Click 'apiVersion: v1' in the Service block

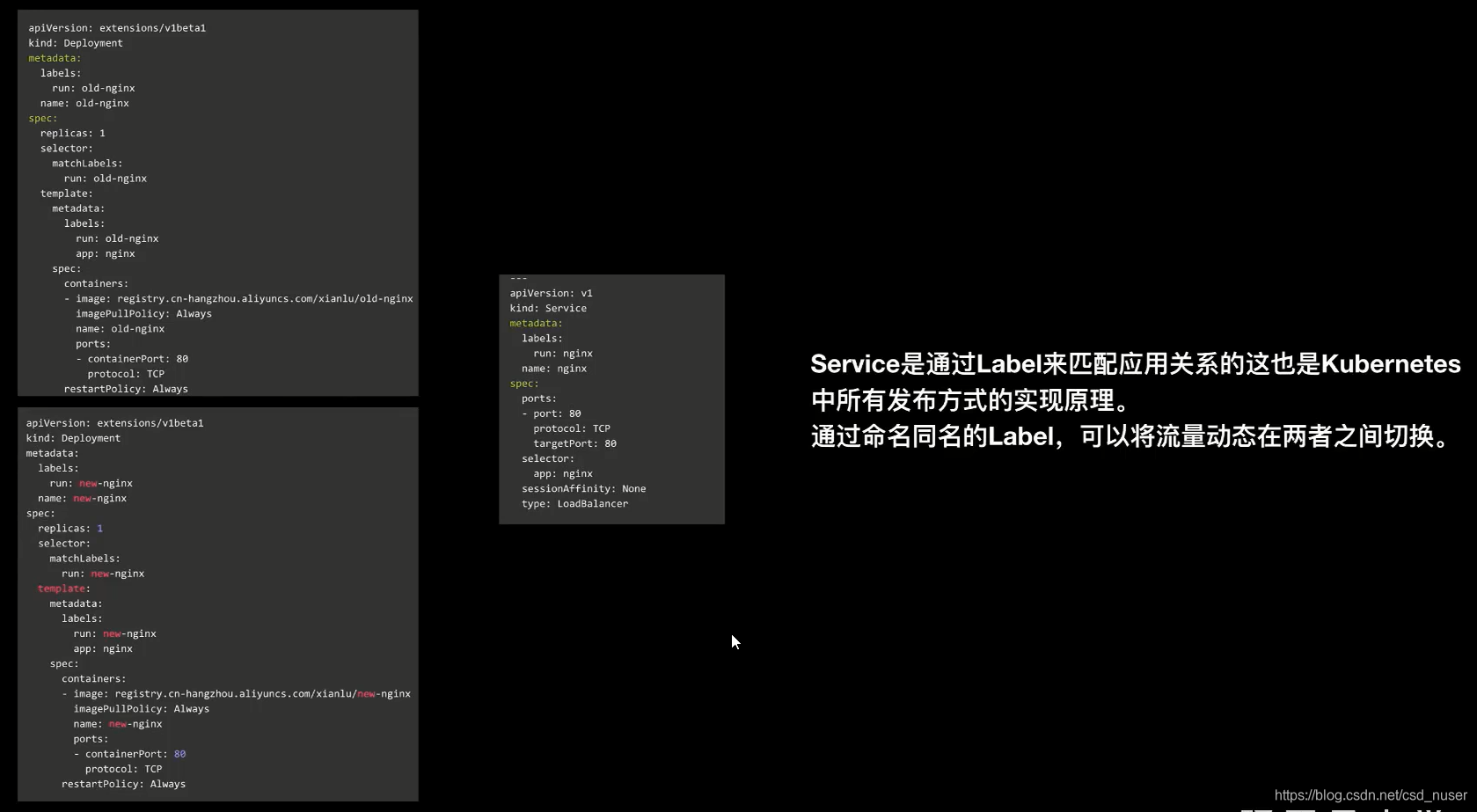coord(551,293)
